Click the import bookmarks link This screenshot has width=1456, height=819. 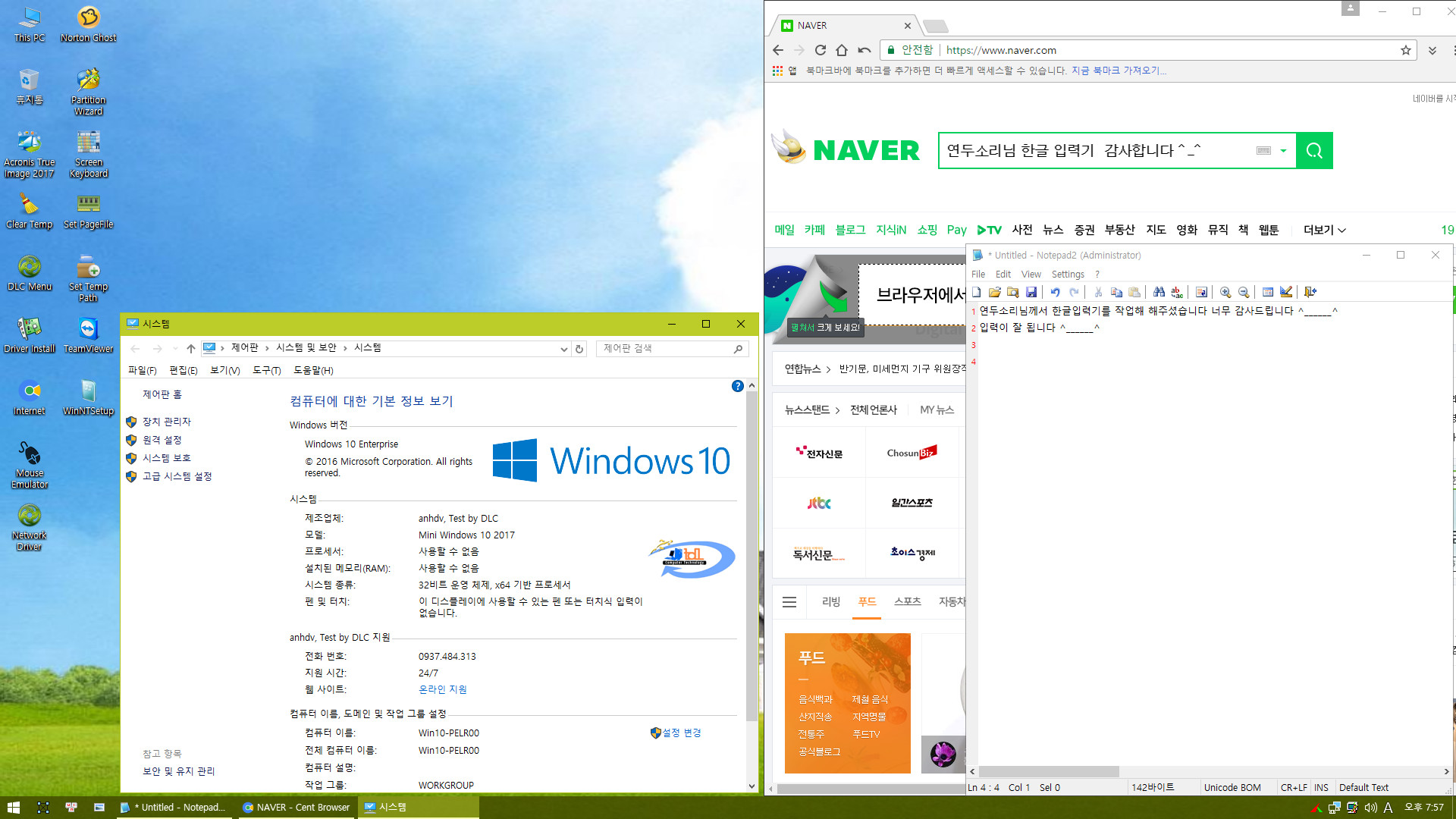1119,71
